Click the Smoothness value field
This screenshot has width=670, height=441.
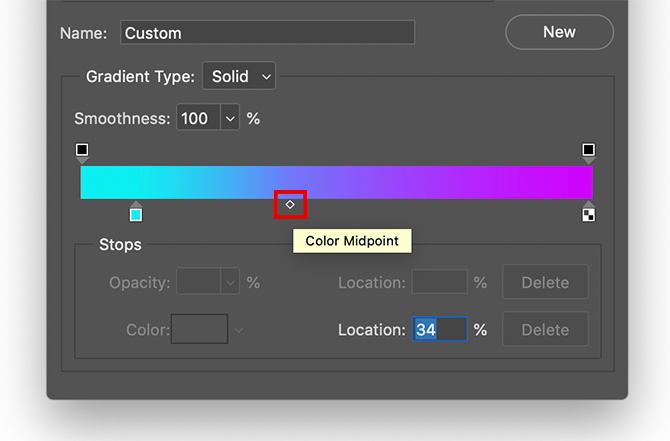[x=197, y=119]
